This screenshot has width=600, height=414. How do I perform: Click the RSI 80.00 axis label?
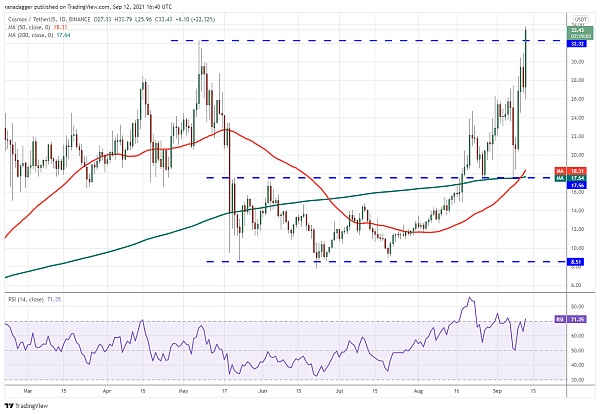[578, 306]
